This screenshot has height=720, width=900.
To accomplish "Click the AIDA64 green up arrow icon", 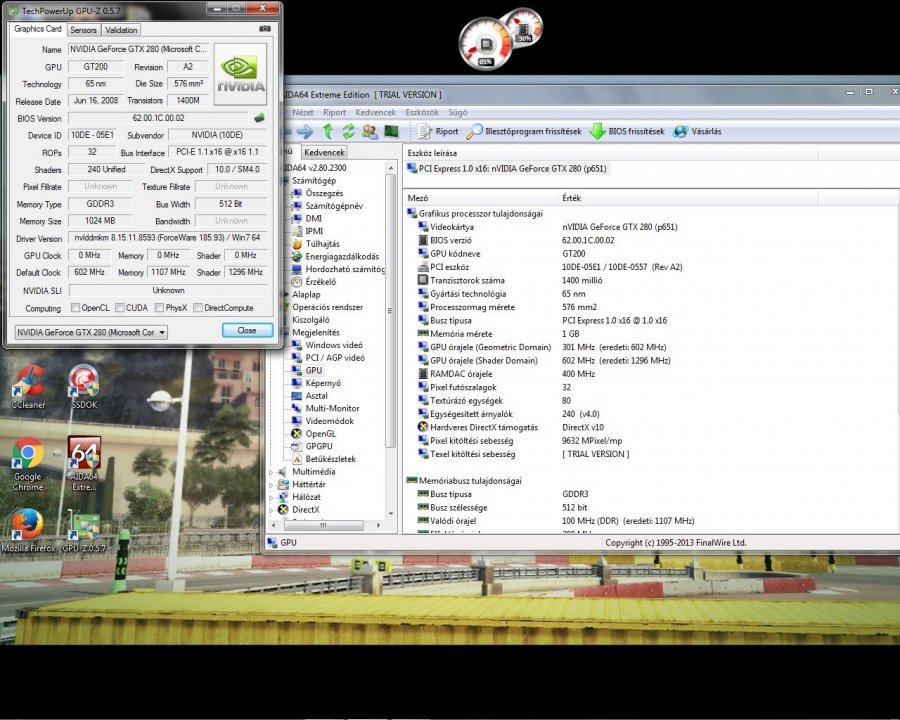I will point(328,131).
